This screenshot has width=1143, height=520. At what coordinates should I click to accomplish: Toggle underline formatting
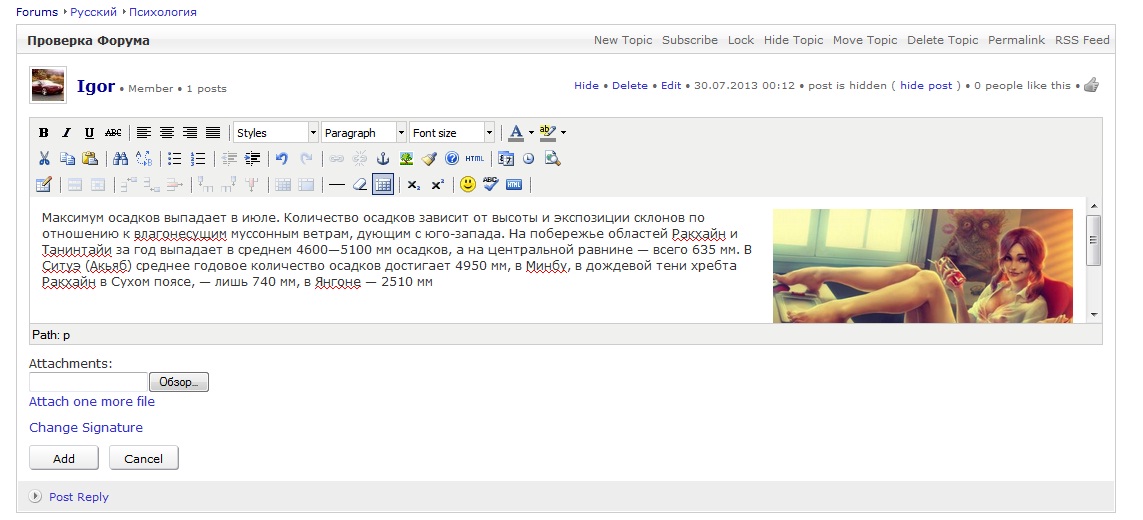pos(89,133)
